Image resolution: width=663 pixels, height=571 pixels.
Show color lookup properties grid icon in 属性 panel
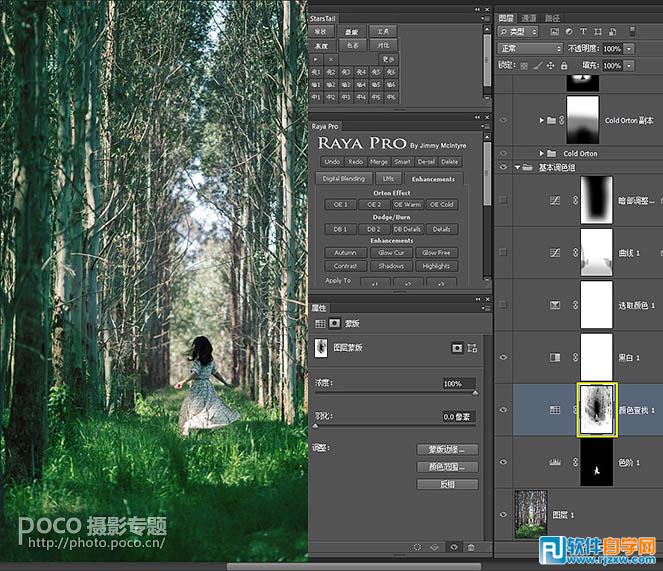320,324
